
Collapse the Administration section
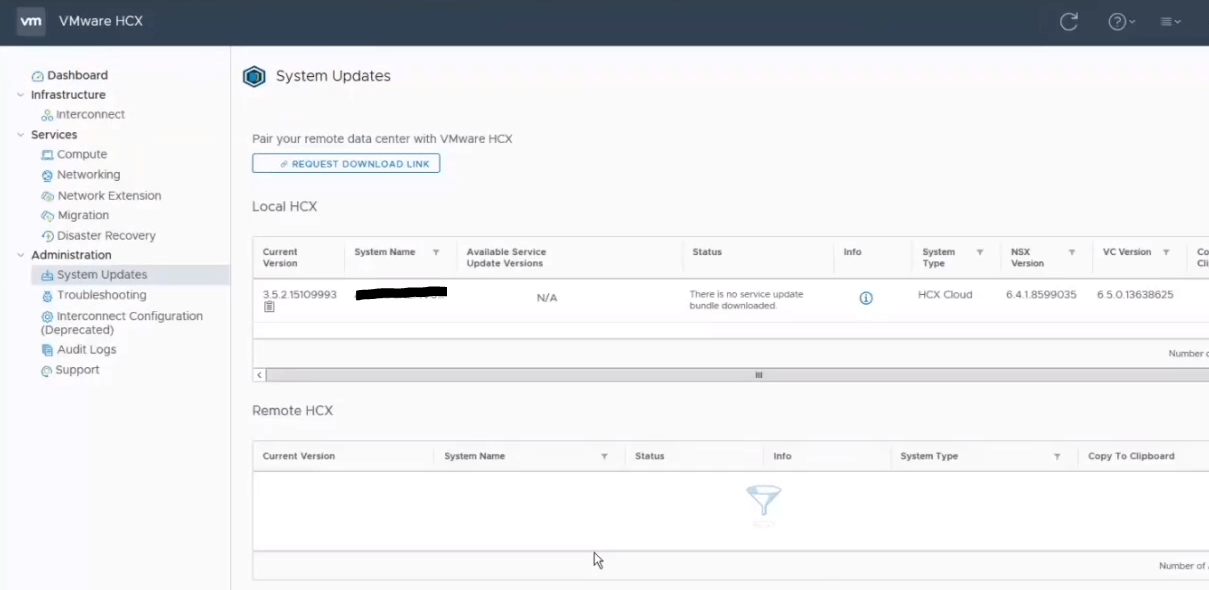(20, 255)
